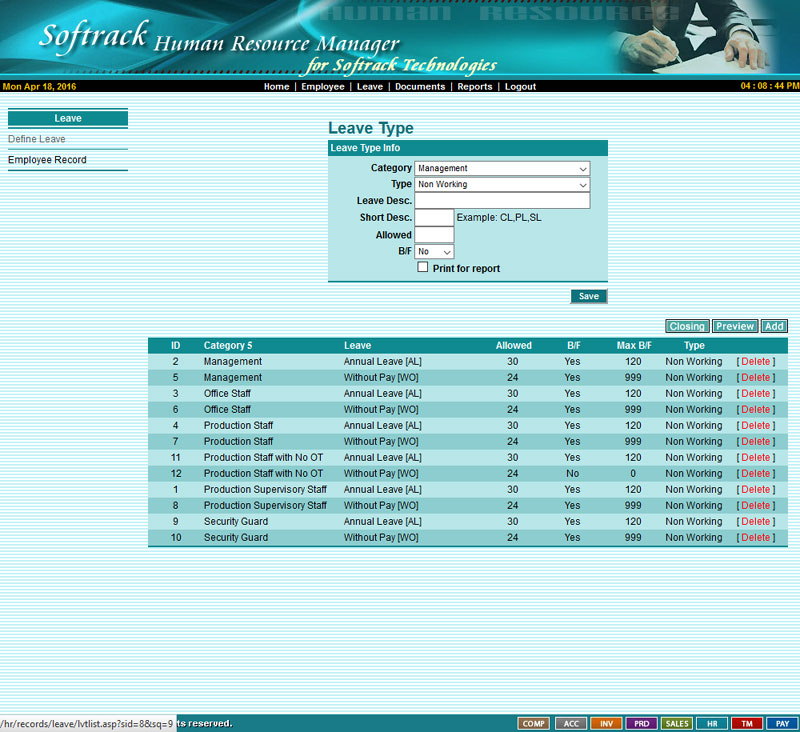Open the Reports menu
The width and height of the screenshot is (800, 732).
(474, 87)
